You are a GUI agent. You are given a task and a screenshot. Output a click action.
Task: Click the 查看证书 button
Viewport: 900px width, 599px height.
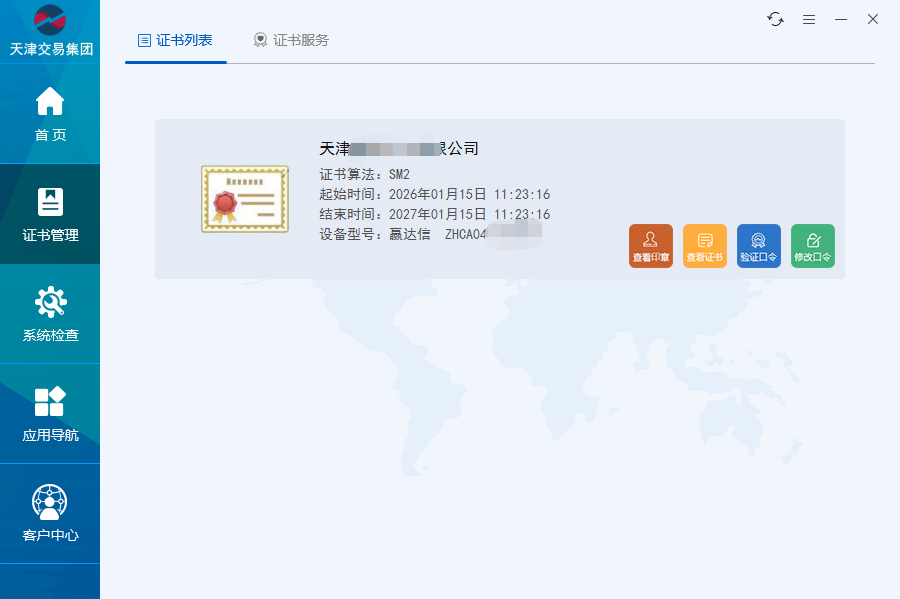[x=704, y=246]
